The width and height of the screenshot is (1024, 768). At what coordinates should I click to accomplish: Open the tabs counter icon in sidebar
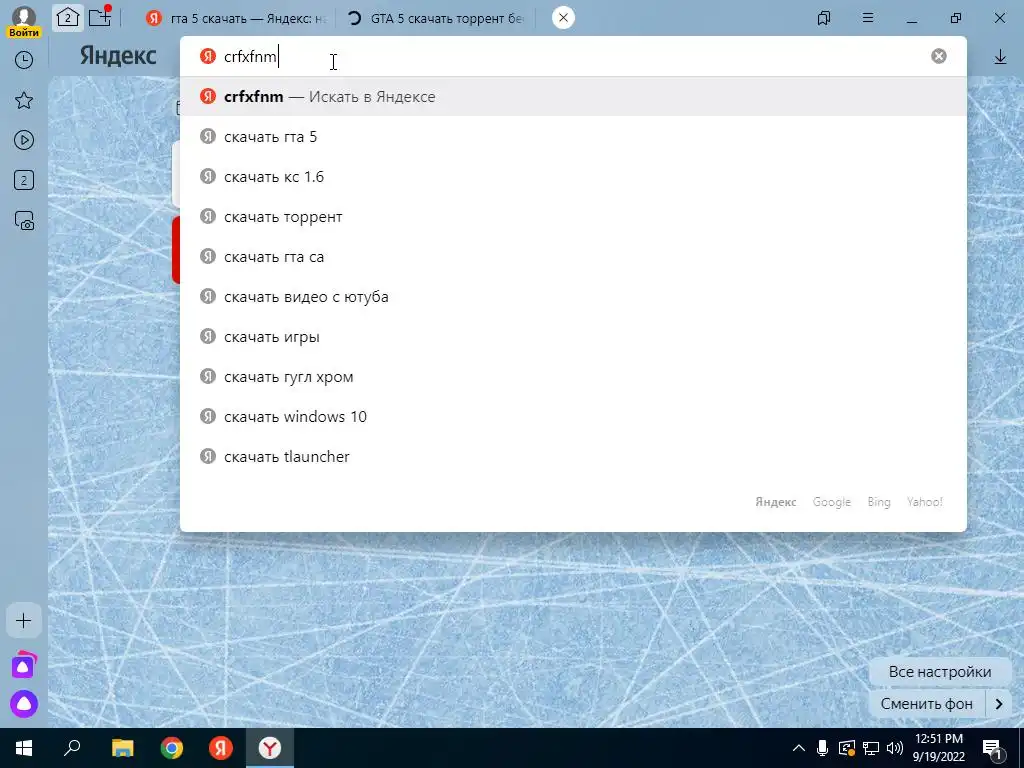click(24, 180)
